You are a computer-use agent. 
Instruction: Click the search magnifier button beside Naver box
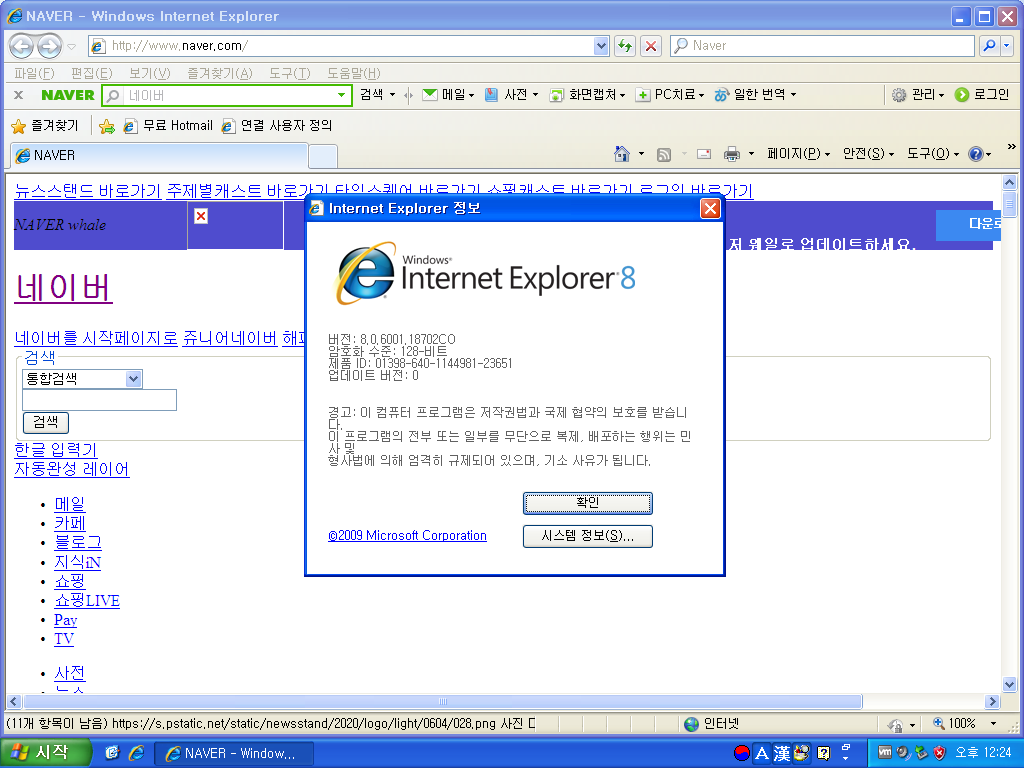pyautogui.click(x=989, y=46)
